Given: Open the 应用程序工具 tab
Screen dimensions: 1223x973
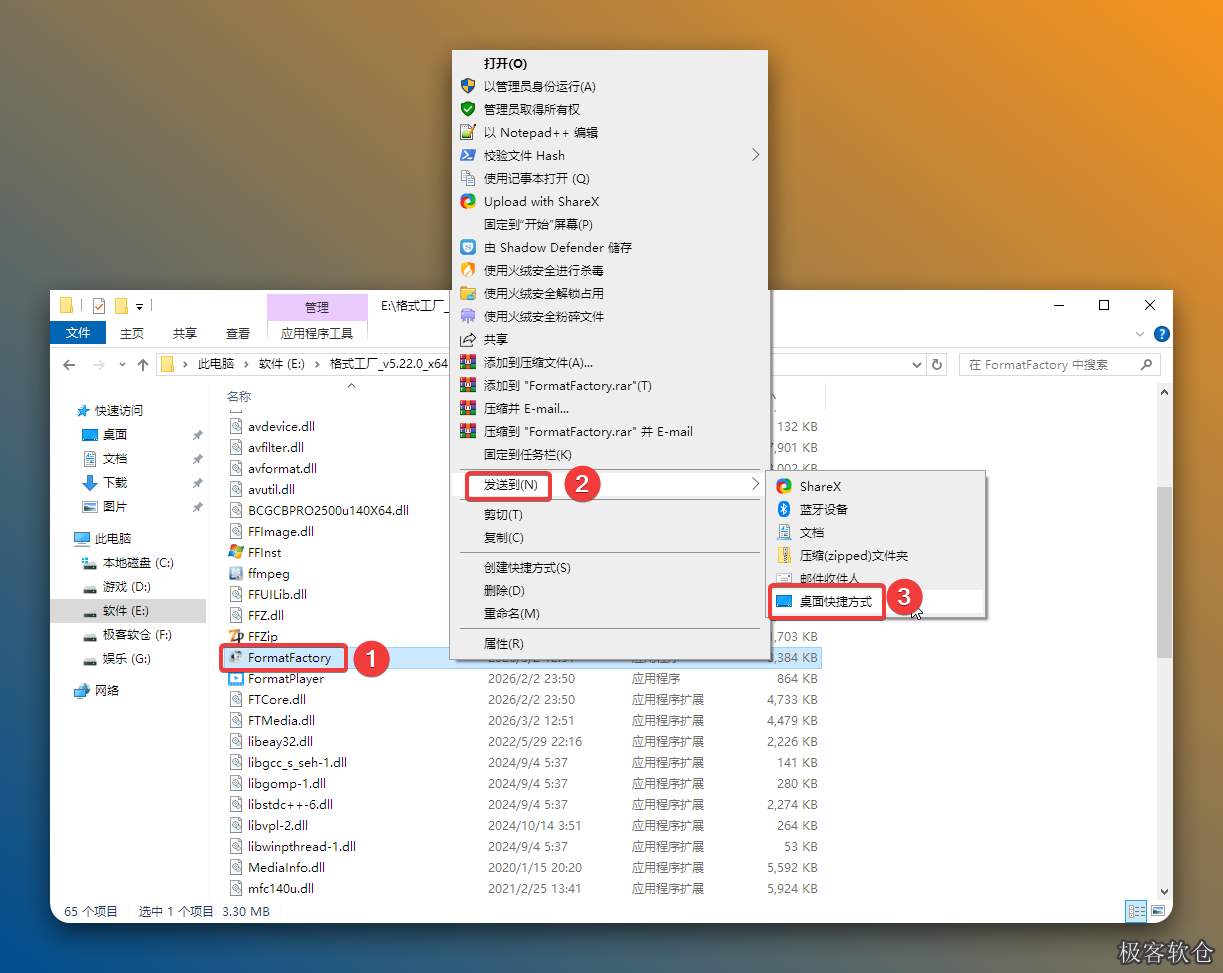Looking at the screenshot, I should [x=317, y=334].
